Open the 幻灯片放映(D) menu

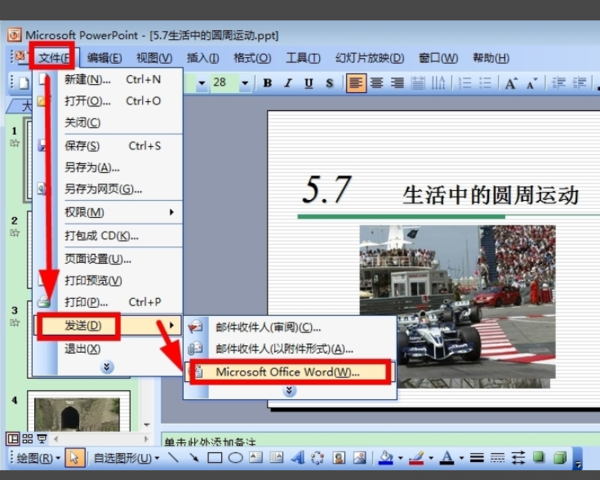pyautogui.click(x=370, y=58)
